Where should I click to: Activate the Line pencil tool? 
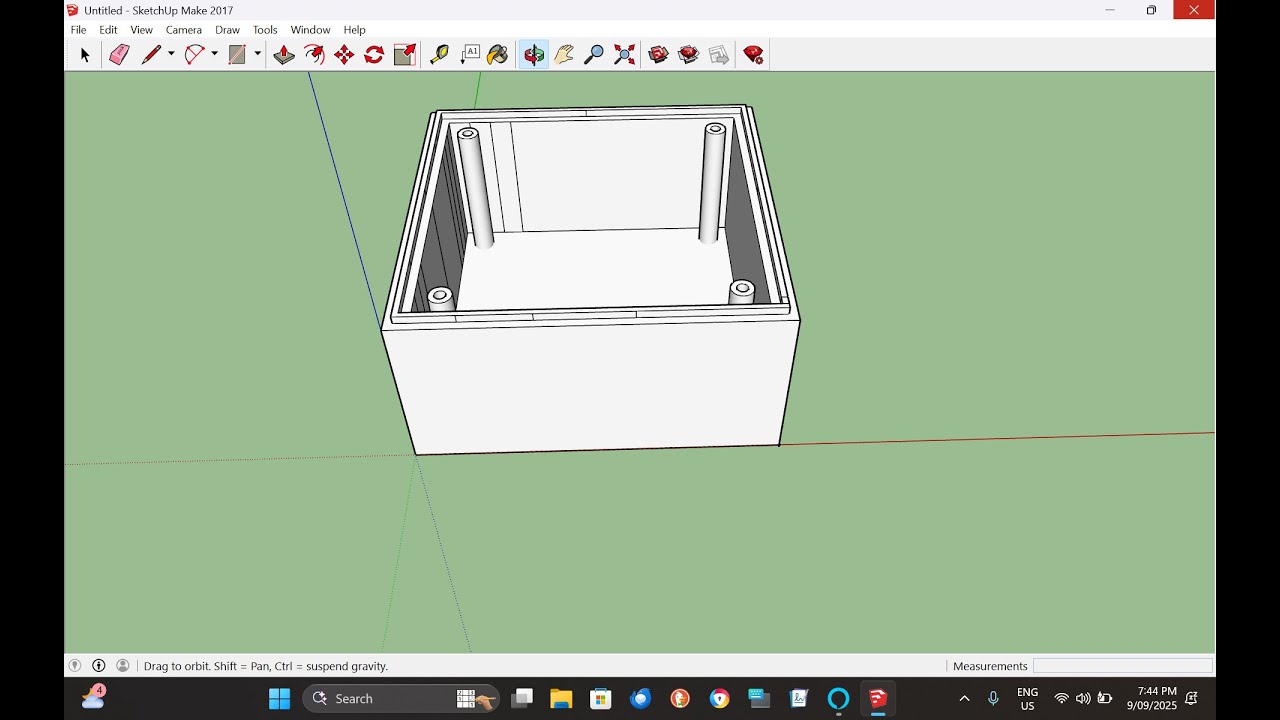(151, 55)
